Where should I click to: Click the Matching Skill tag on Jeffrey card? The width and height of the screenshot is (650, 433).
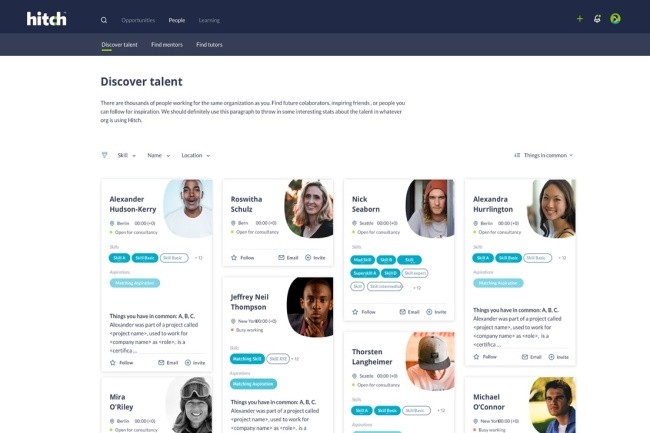click(x=247, y=359)
